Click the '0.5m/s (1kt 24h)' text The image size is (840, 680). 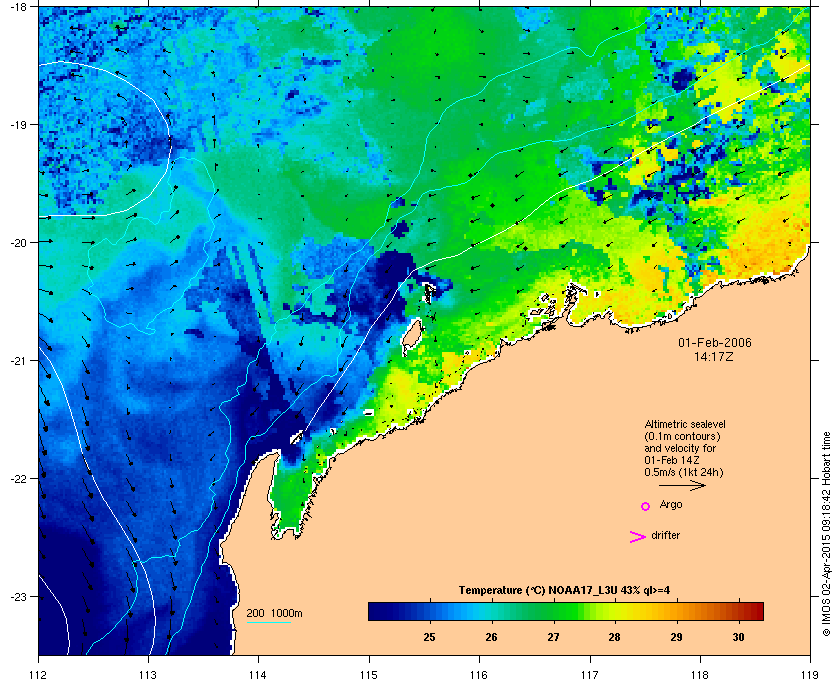[x=684, y=473]
